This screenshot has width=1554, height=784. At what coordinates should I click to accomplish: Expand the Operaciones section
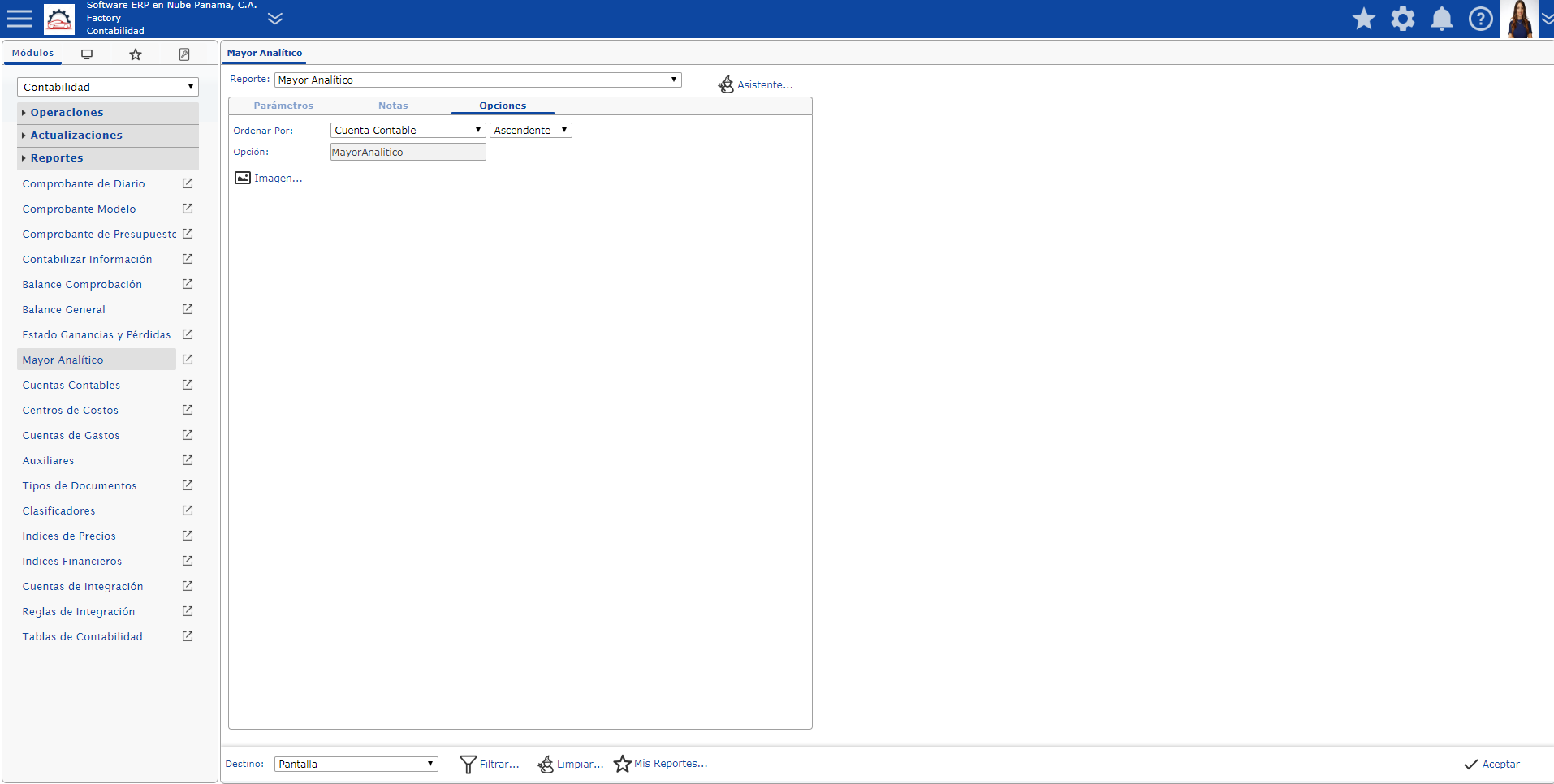click(x=67, y=112)
